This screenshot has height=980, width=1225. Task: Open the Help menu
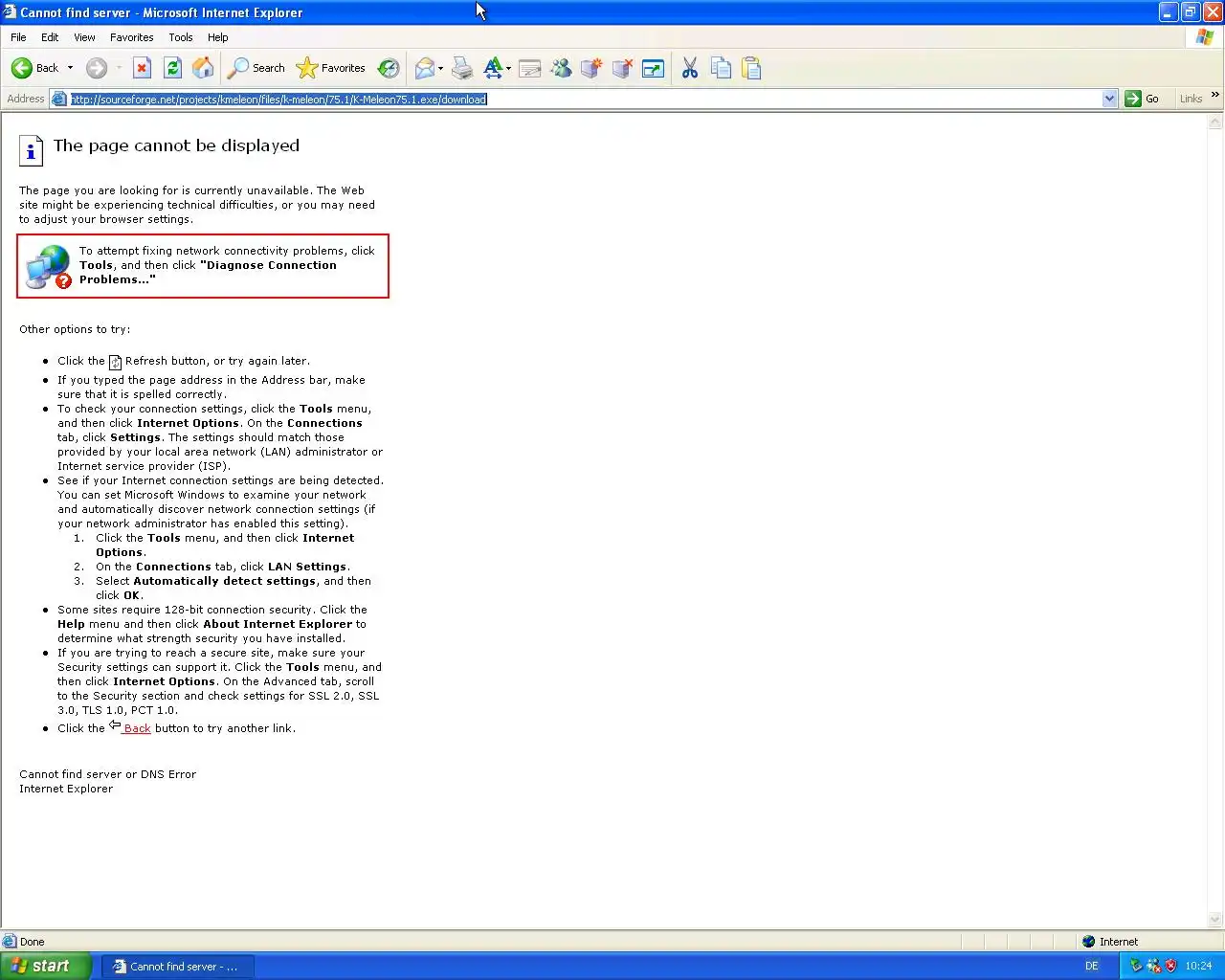218,37
